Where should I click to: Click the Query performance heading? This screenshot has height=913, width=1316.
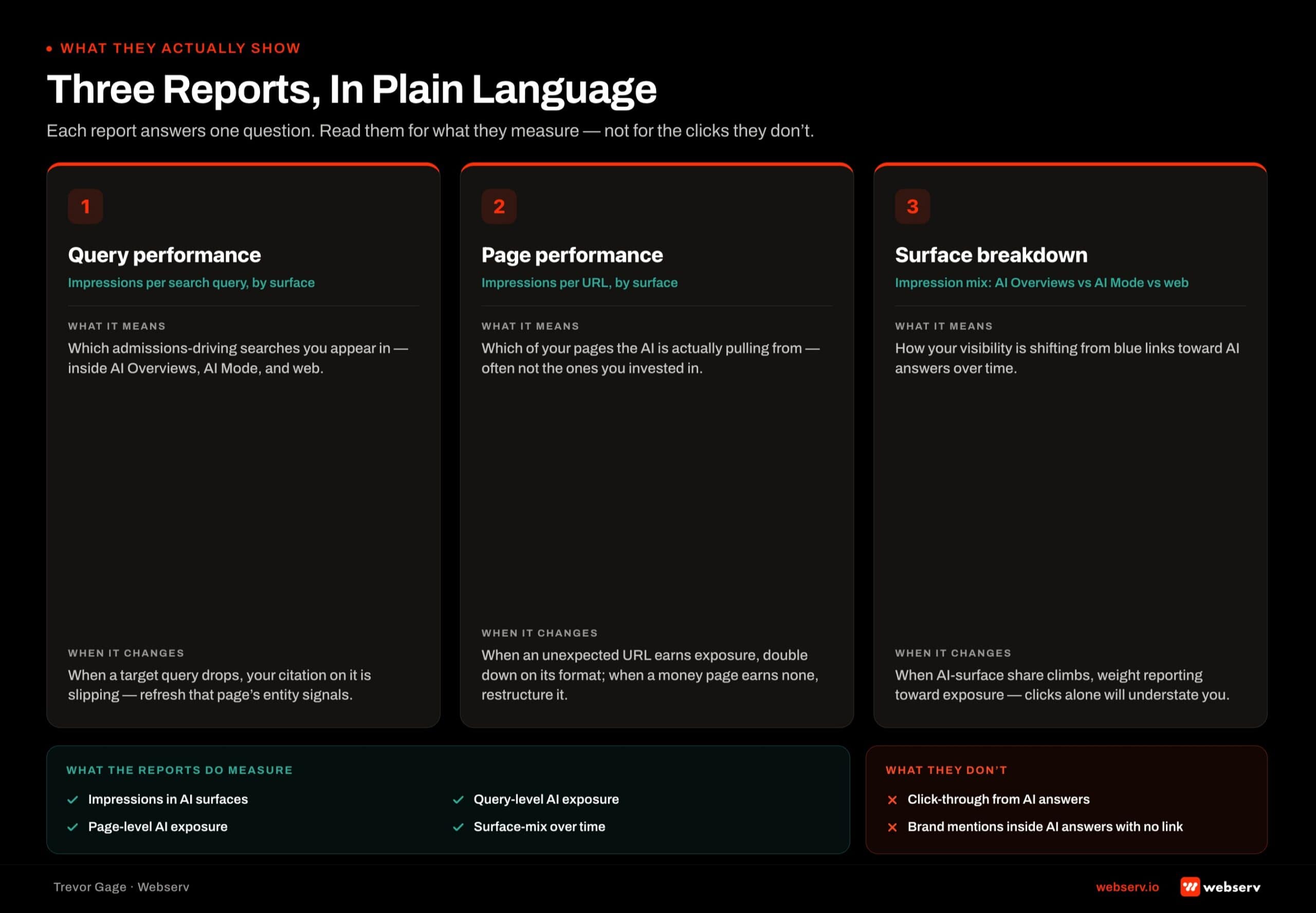pos(164,255)
